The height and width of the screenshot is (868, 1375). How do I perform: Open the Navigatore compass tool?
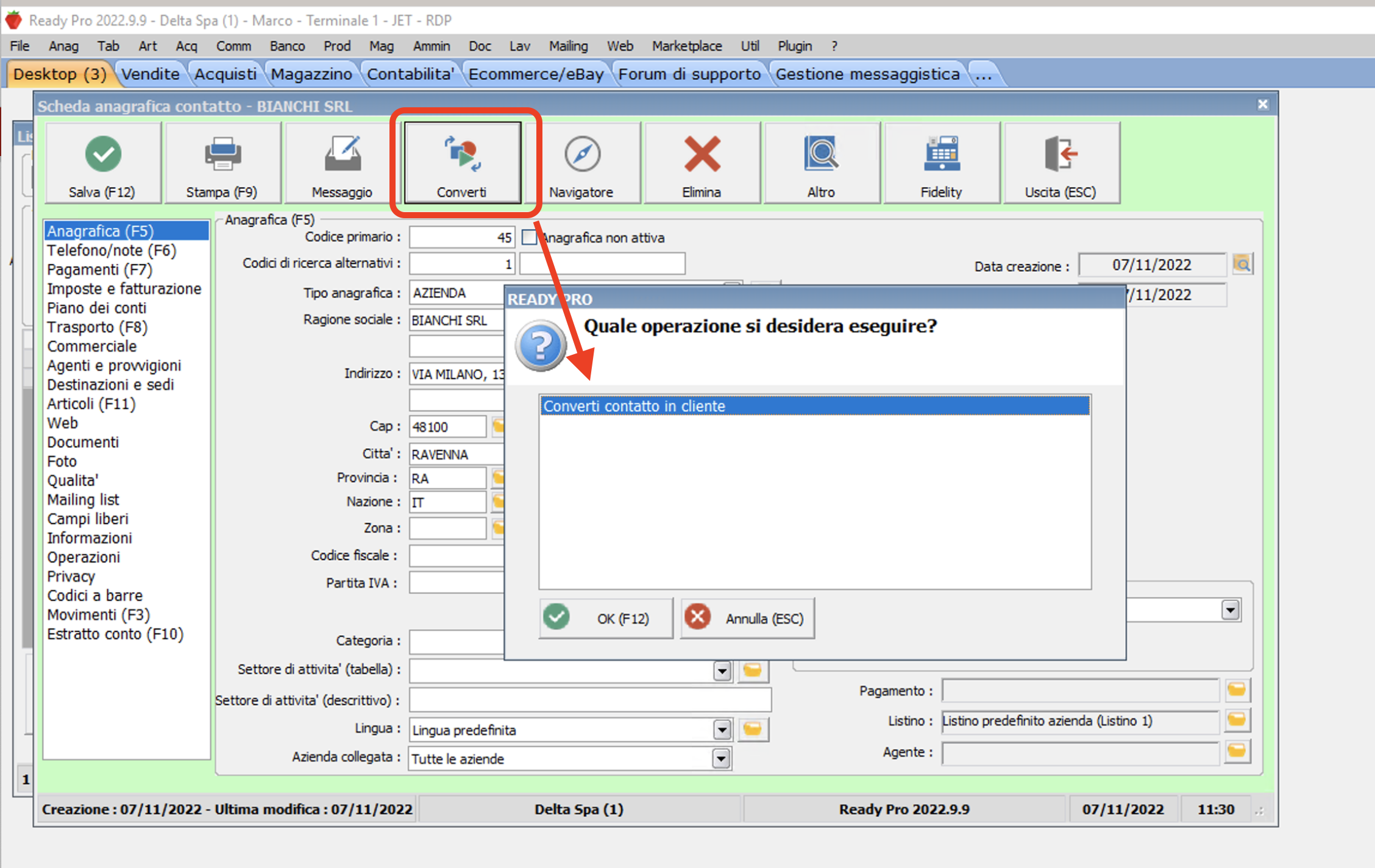coord(582,162)
